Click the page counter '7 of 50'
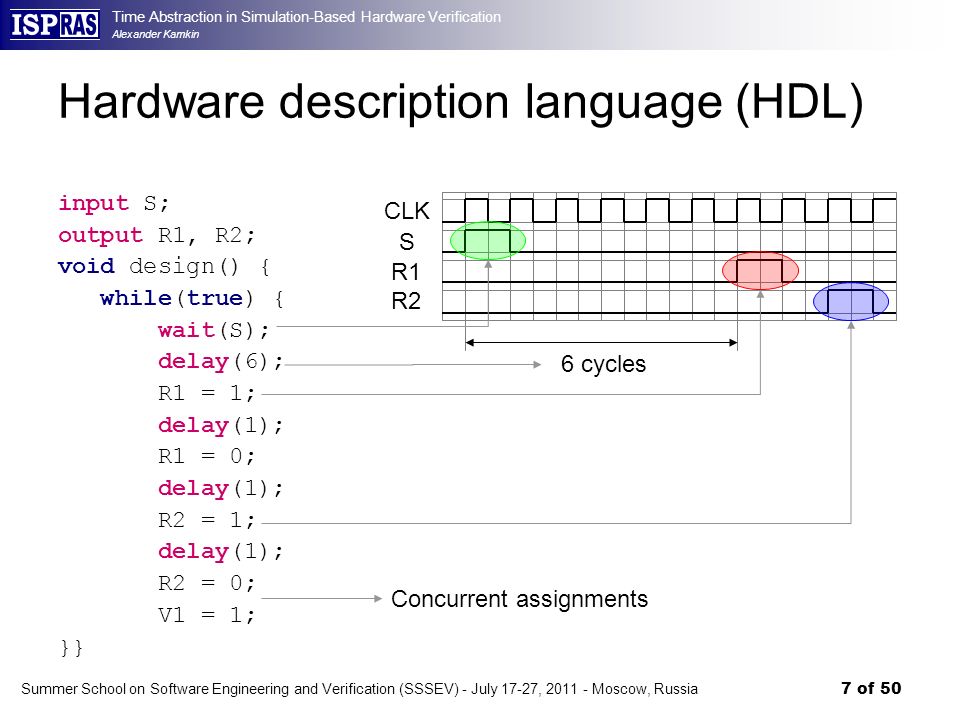This screenshot has height=720, width=960. pyautogui.click(x=871, y=688)
